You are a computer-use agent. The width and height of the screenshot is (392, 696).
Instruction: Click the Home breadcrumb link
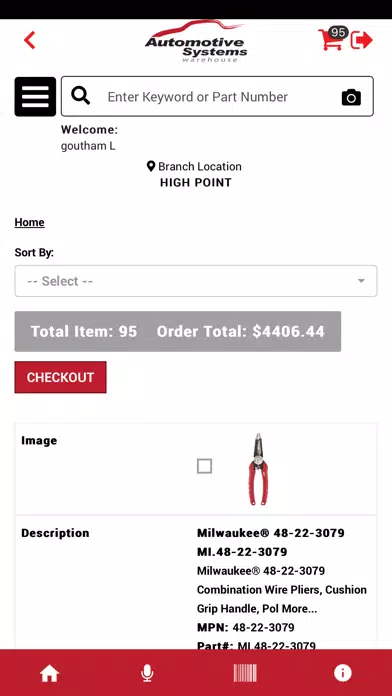click(29, 222)
